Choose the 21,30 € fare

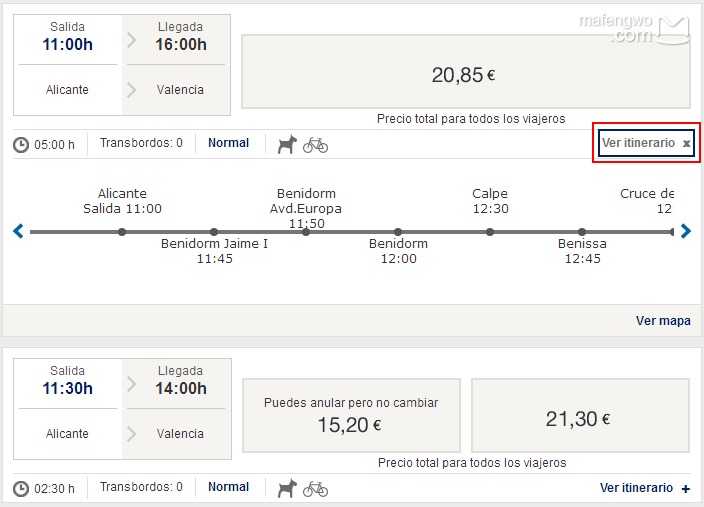[x=580, y=419]
